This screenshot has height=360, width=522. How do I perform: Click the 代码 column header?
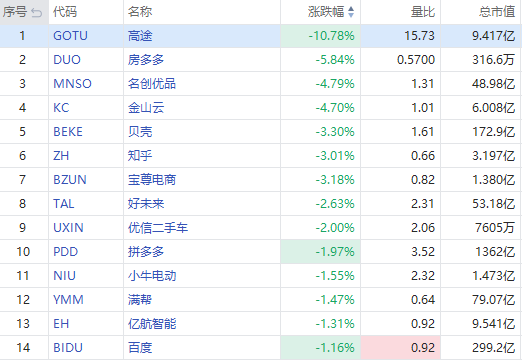[65, 12]
